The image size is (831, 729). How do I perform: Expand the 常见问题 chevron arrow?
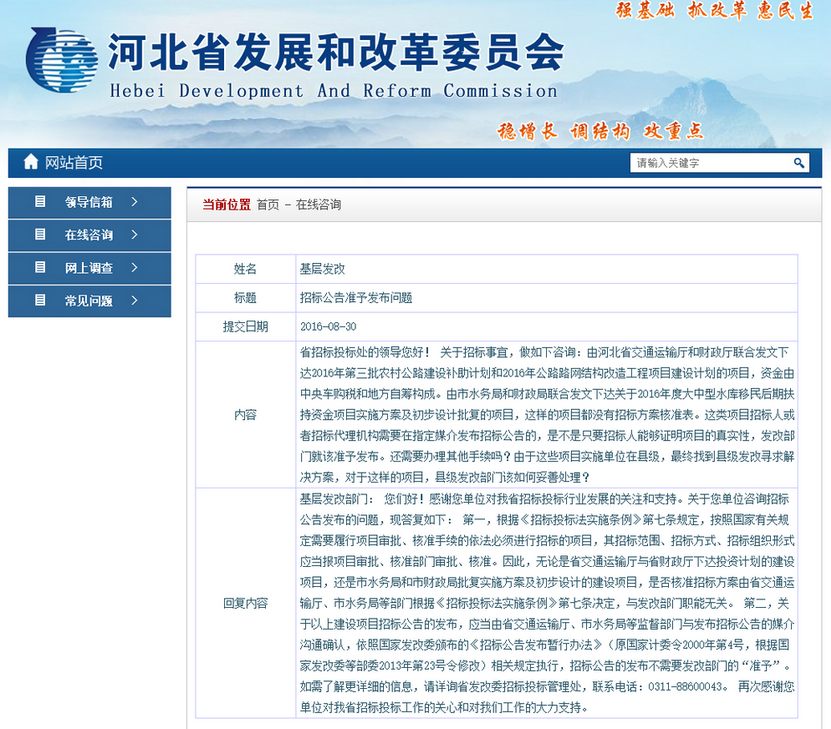pos(134,300)
